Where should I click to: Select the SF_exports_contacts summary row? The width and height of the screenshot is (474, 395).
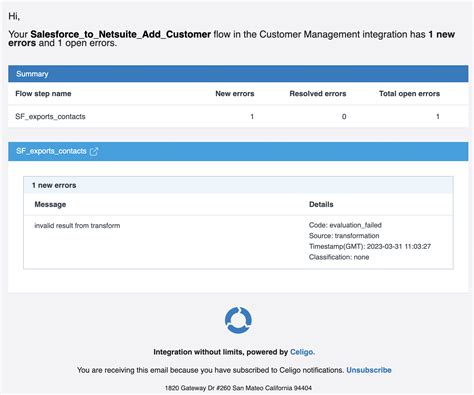(x=238, y=116)
